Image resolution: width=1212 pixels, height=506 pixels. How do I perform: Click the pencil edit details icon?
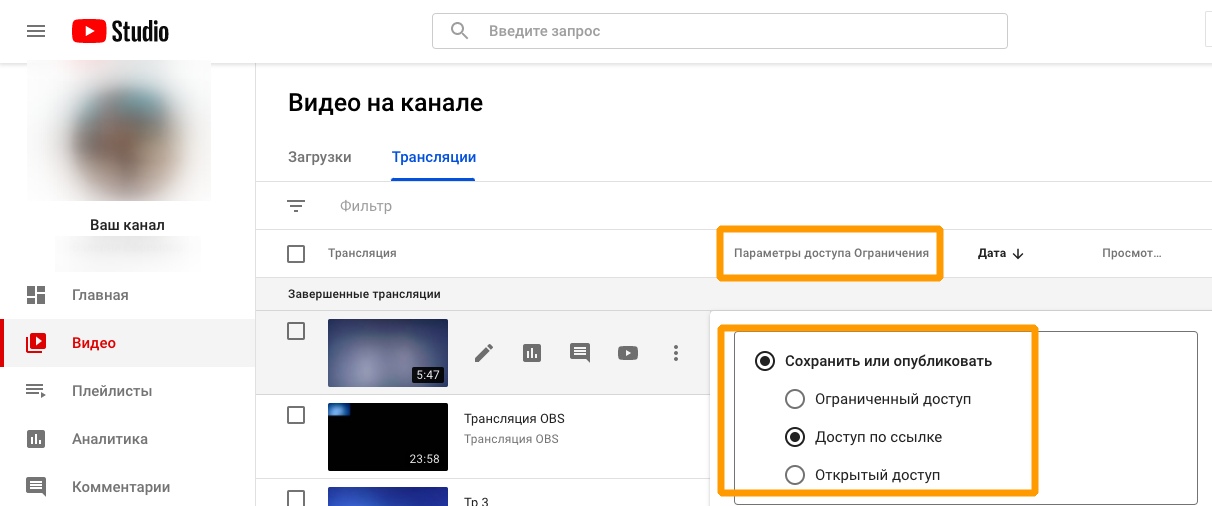(484, 352)
